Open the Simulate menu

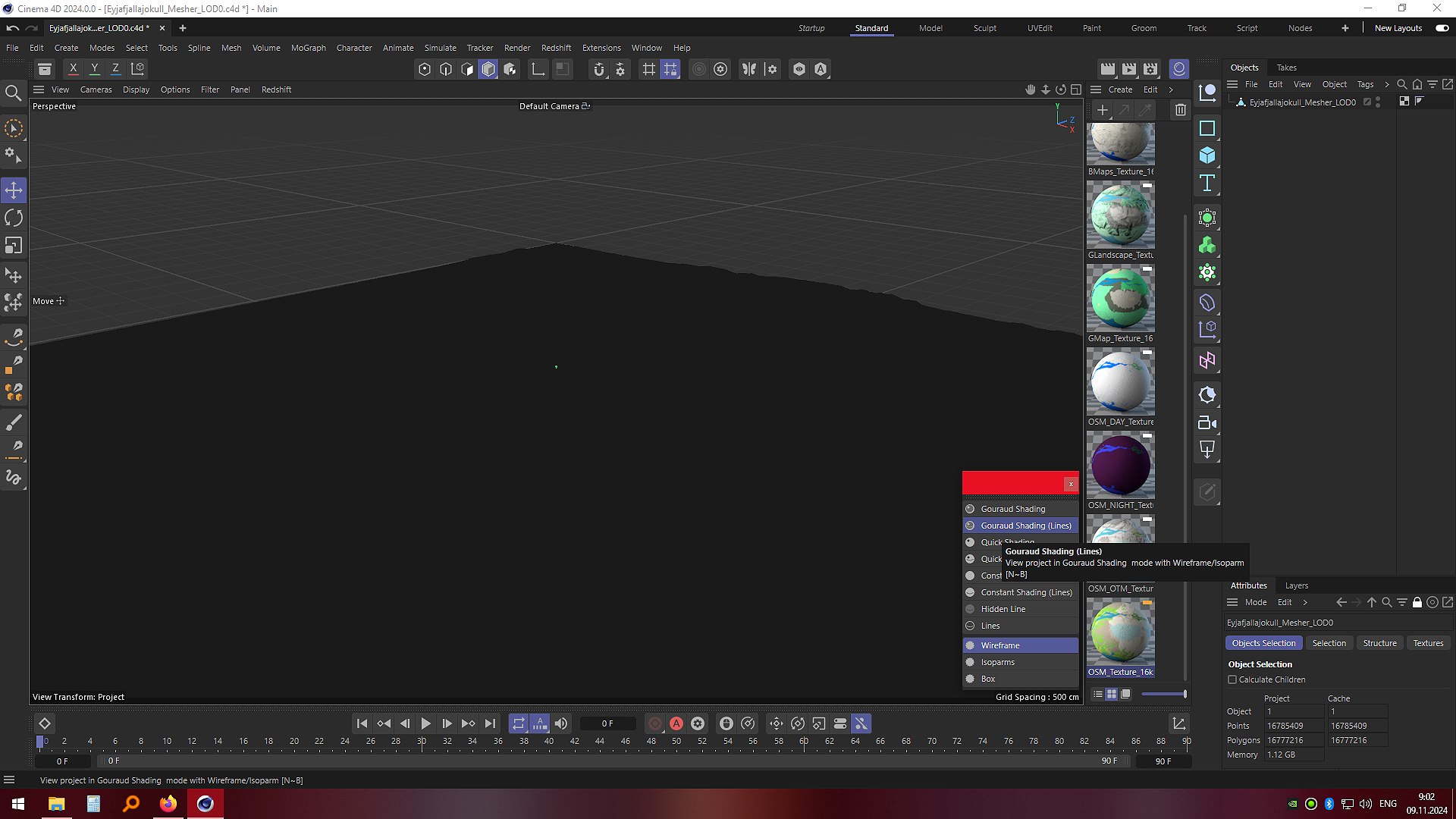[440, 48]
